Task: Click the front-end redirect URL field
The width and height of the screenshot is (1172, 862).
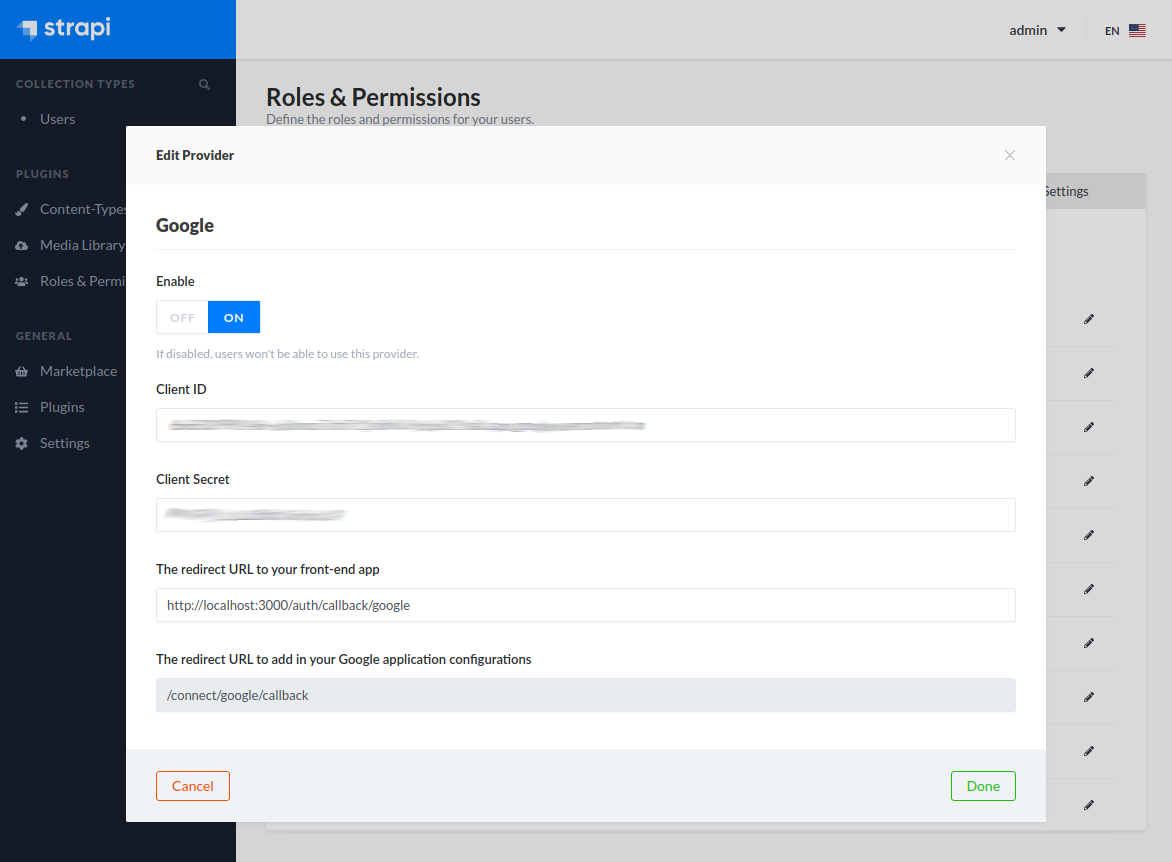Action: (x=586, y=606)
